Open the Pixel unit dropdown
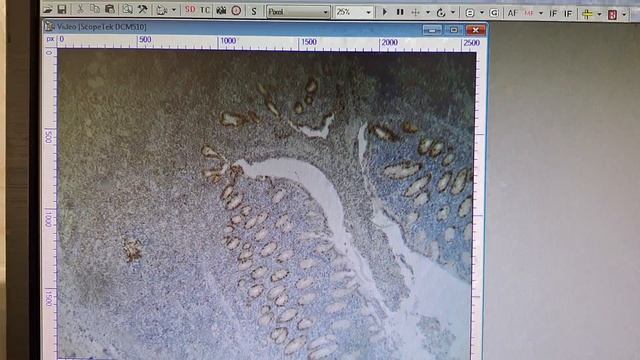The image size is (640, 360). tap(298, 12)
